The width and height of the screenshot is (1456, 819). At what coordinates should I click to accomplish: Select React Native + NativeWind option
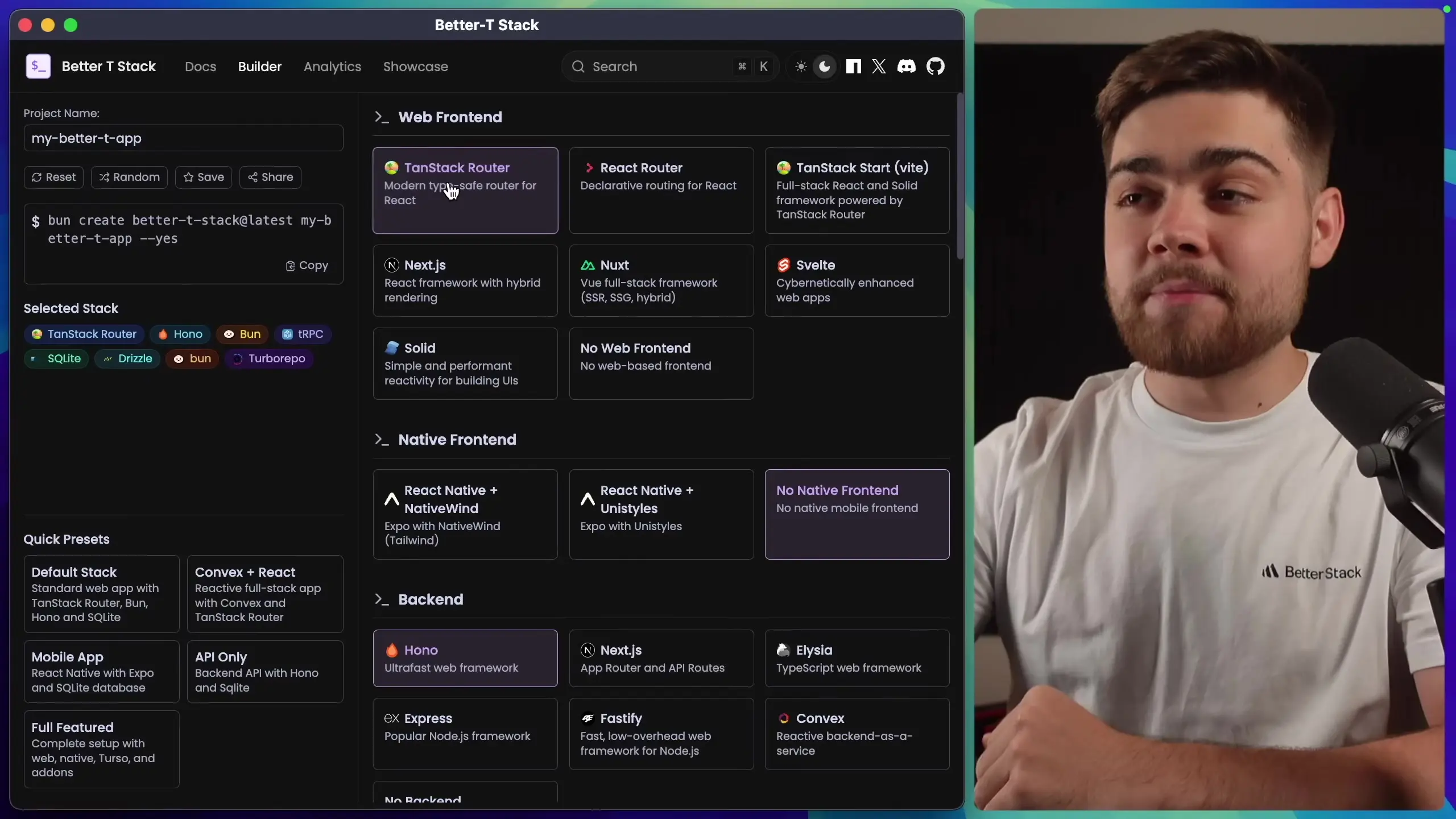coord(465,515)
